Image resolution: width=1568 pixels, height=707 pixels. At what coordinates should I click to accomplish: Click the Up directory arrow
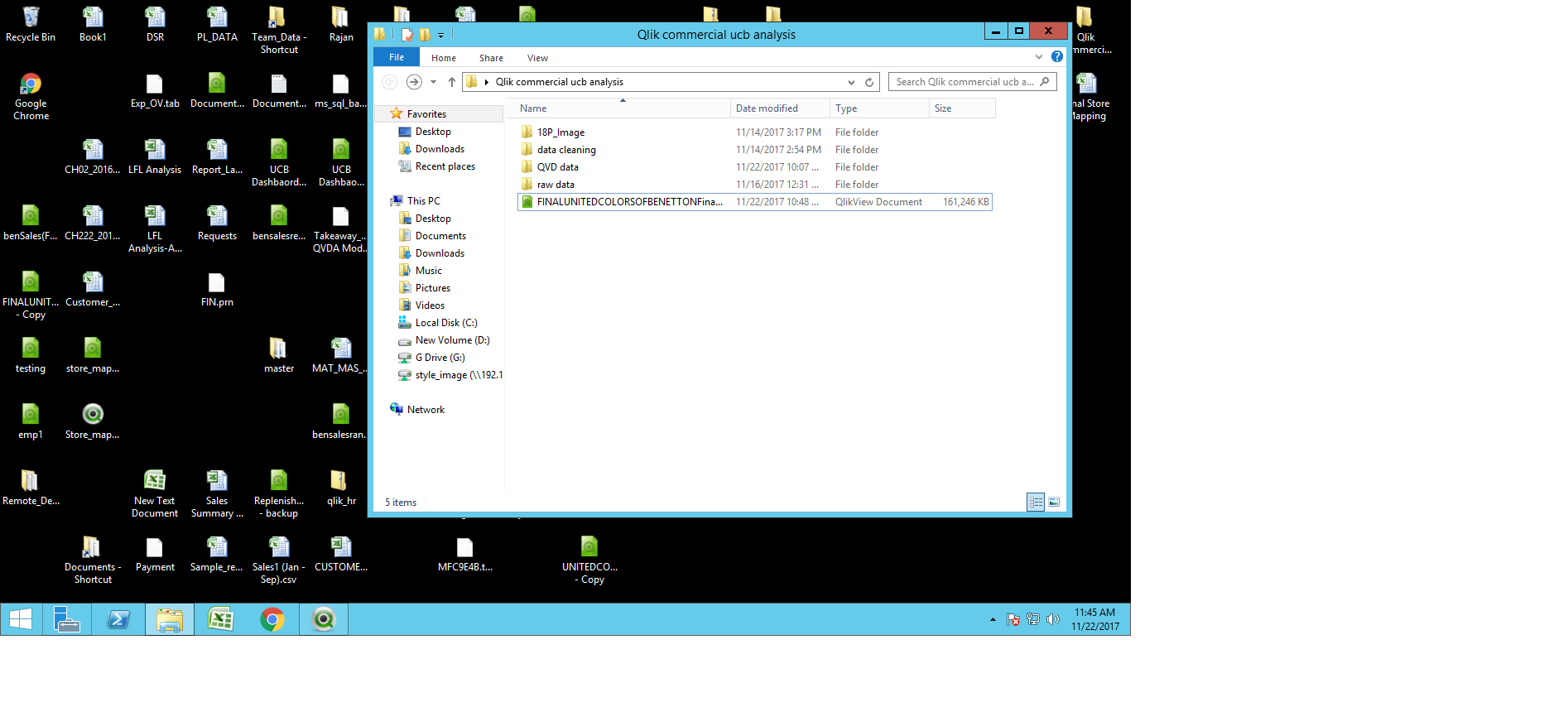click(451, 82)
